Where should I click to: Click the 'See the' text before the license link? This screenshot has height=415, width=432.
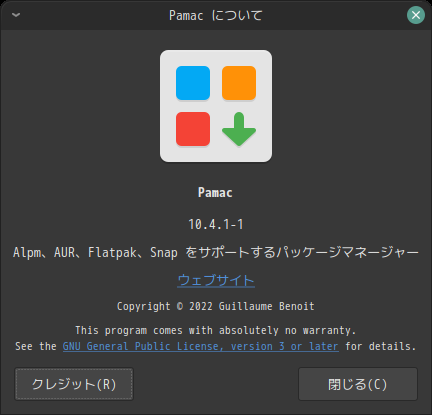point(36,346)
